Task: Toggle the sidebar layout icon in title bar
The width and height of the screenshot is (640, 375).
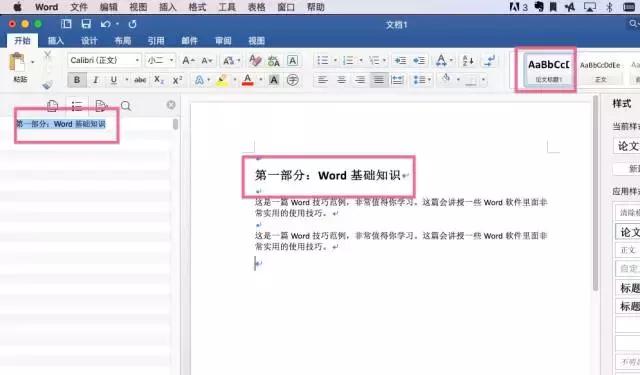Action: tap(66, 24)
